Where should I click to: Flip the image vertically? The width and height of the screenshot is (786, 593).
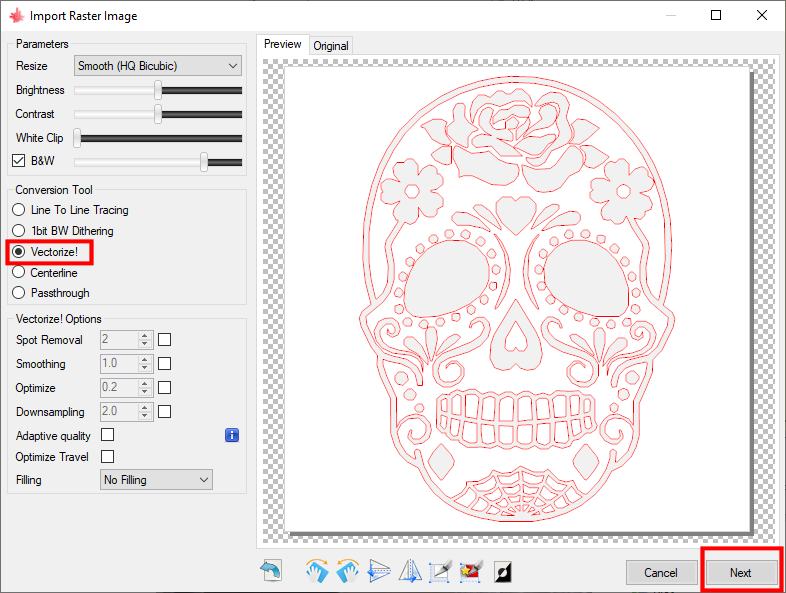coord(378,572)
